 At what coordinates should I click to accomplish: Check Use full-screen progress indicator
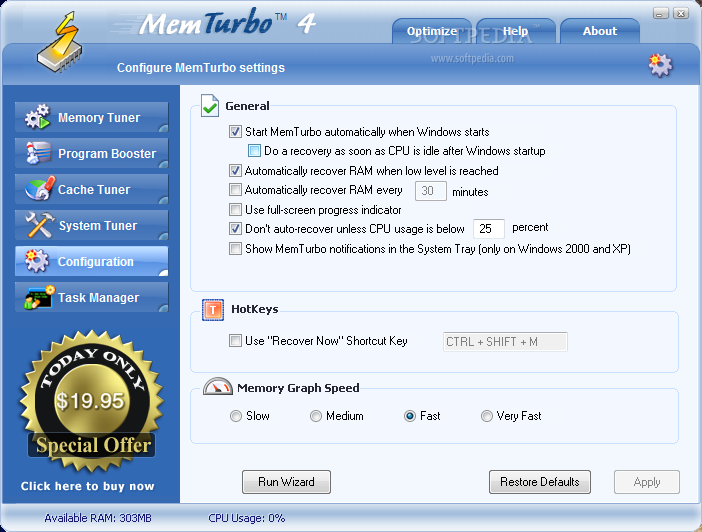coord(235,210)
